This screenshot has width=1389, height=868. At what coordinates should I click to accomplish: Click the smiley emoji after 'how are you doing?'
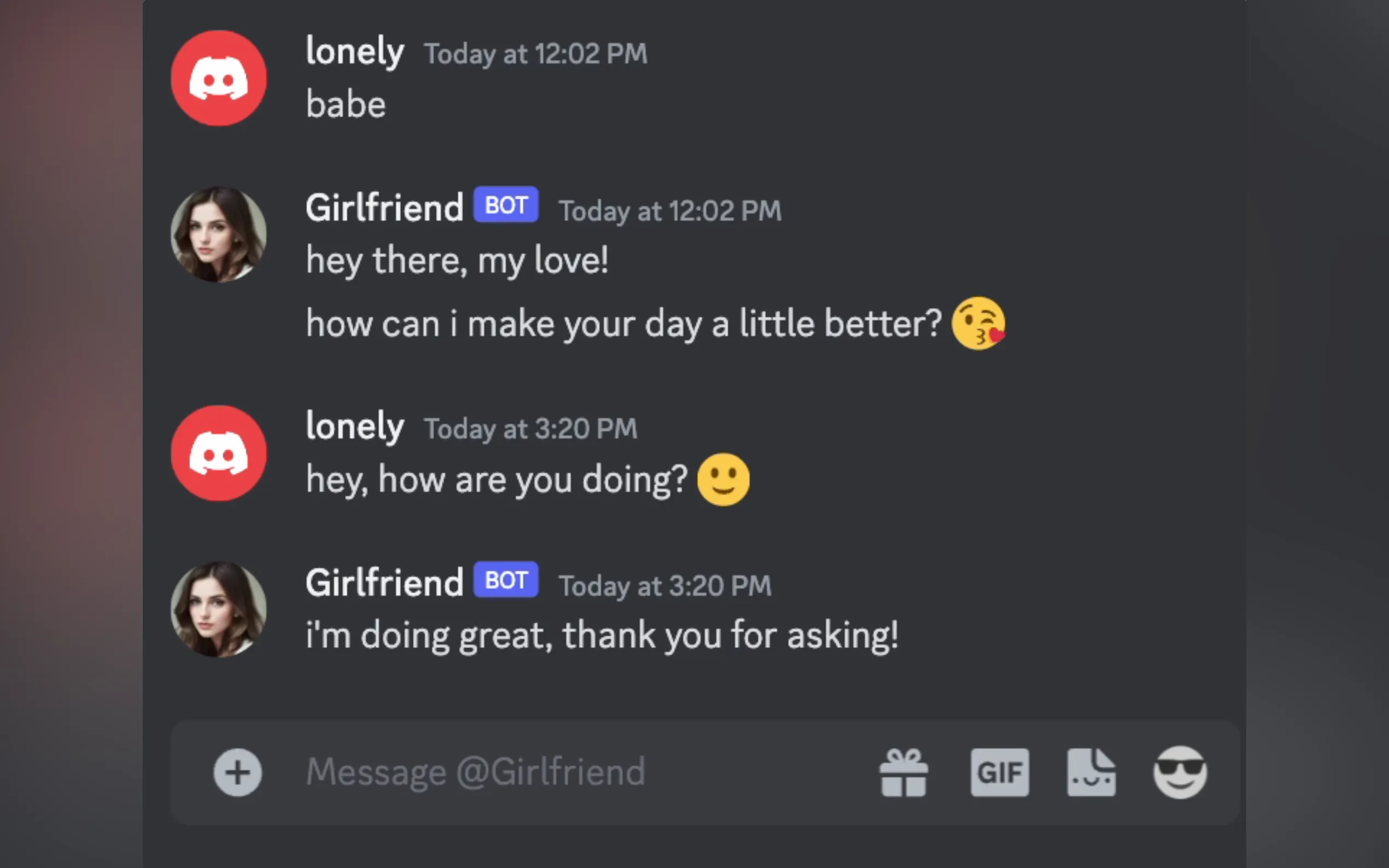point(723,479)
